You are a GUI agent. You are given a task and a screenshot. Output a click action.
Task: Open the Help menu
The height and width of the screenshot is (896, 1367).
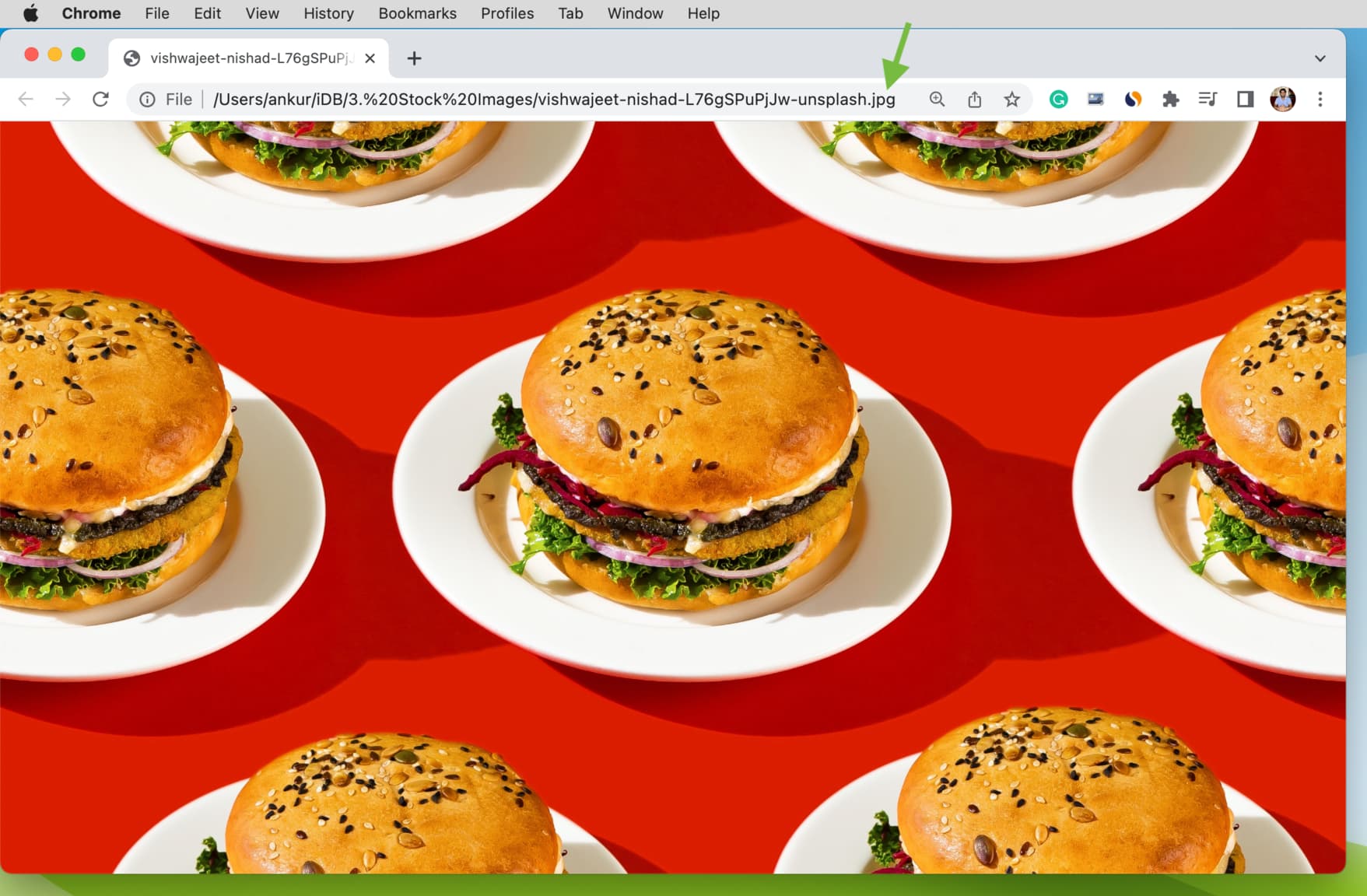(x=703, y=13)
